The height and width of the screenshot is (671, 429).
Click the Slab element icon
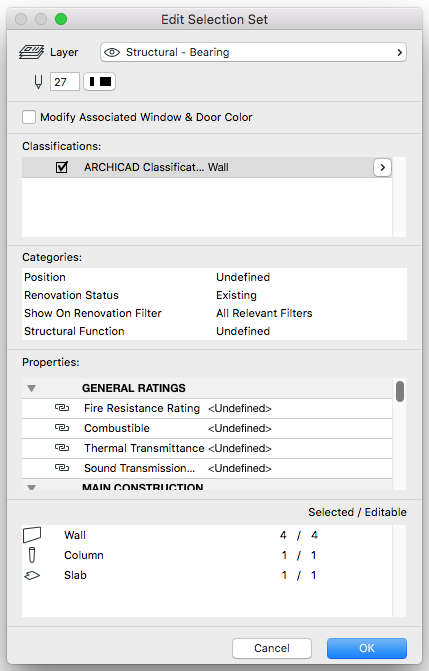pyautogui.click(x=32, y=576)
